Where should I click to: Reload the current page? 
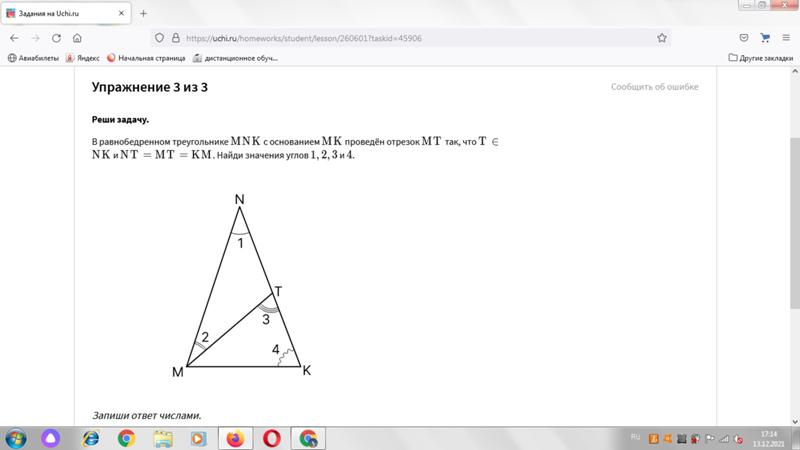click(59, 37)
